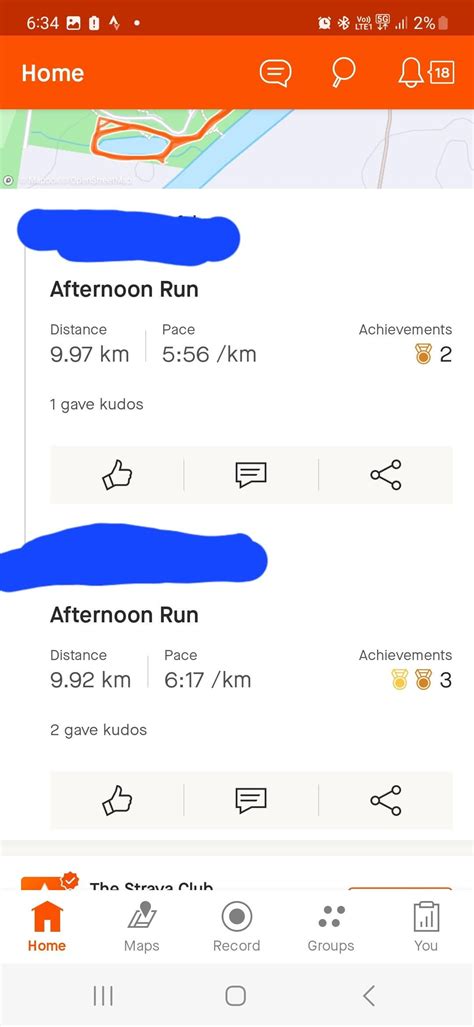Share the 9.97 km Afternoon Run
Image resolution: width=474 pixels, height=1027 pixels.
click(386, 475)
